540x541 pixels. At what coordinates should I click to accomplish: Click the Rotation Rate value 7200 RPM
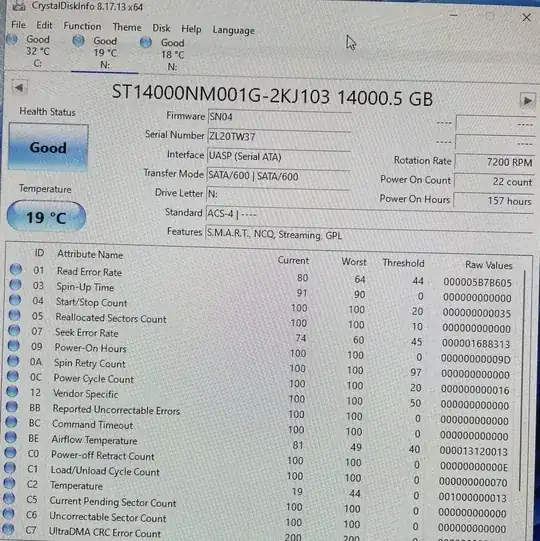[494, 161]
